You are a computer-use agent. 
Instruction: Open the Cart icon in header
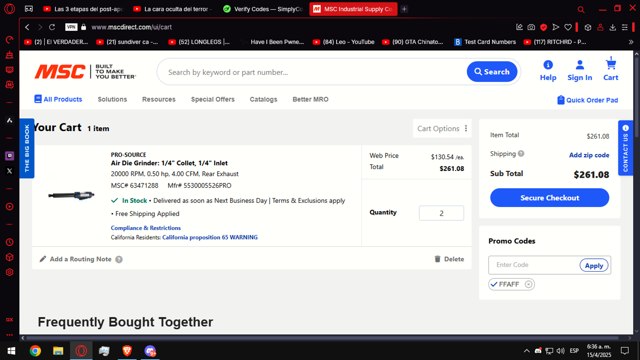611,64
